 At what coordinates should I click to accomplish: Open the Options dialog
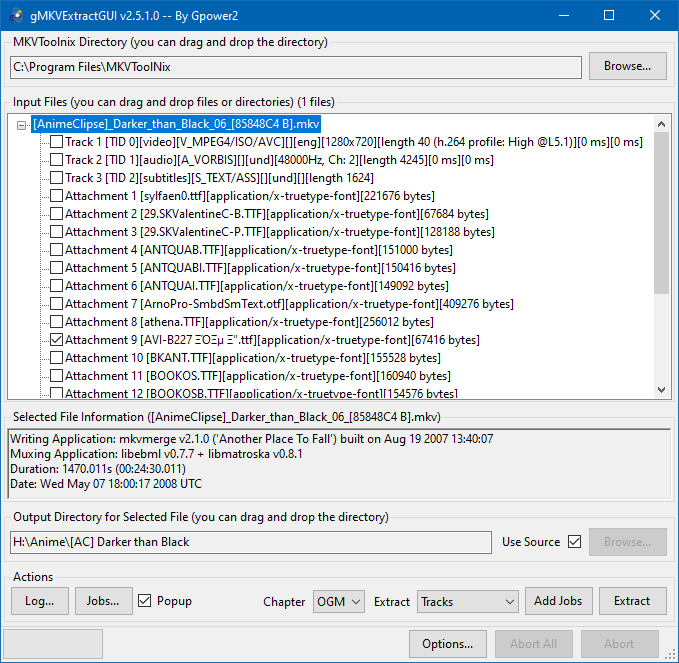coord(448,644)
